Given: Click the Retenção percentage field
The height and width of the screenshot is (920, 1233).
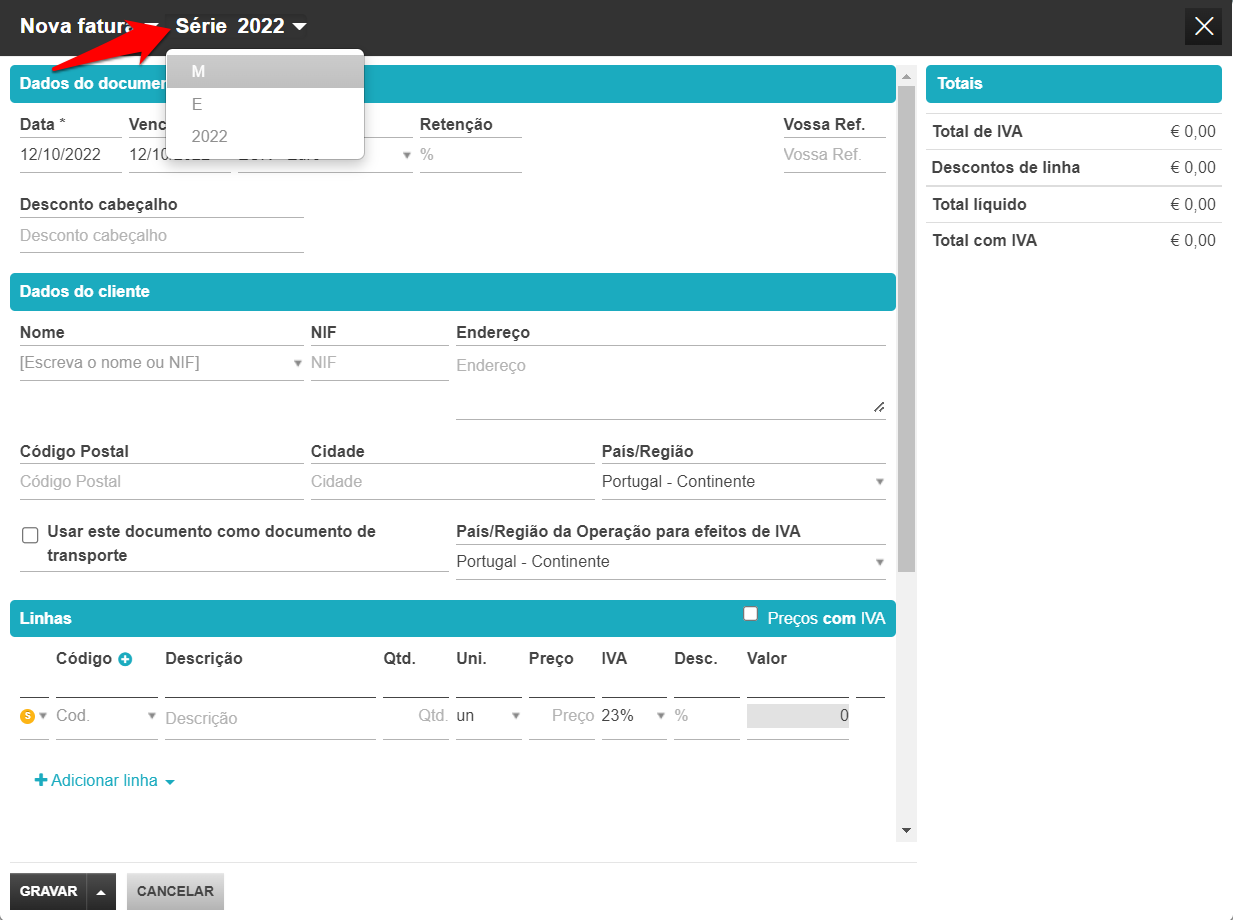Looking at the screenshot, I should tap(471, 155).
